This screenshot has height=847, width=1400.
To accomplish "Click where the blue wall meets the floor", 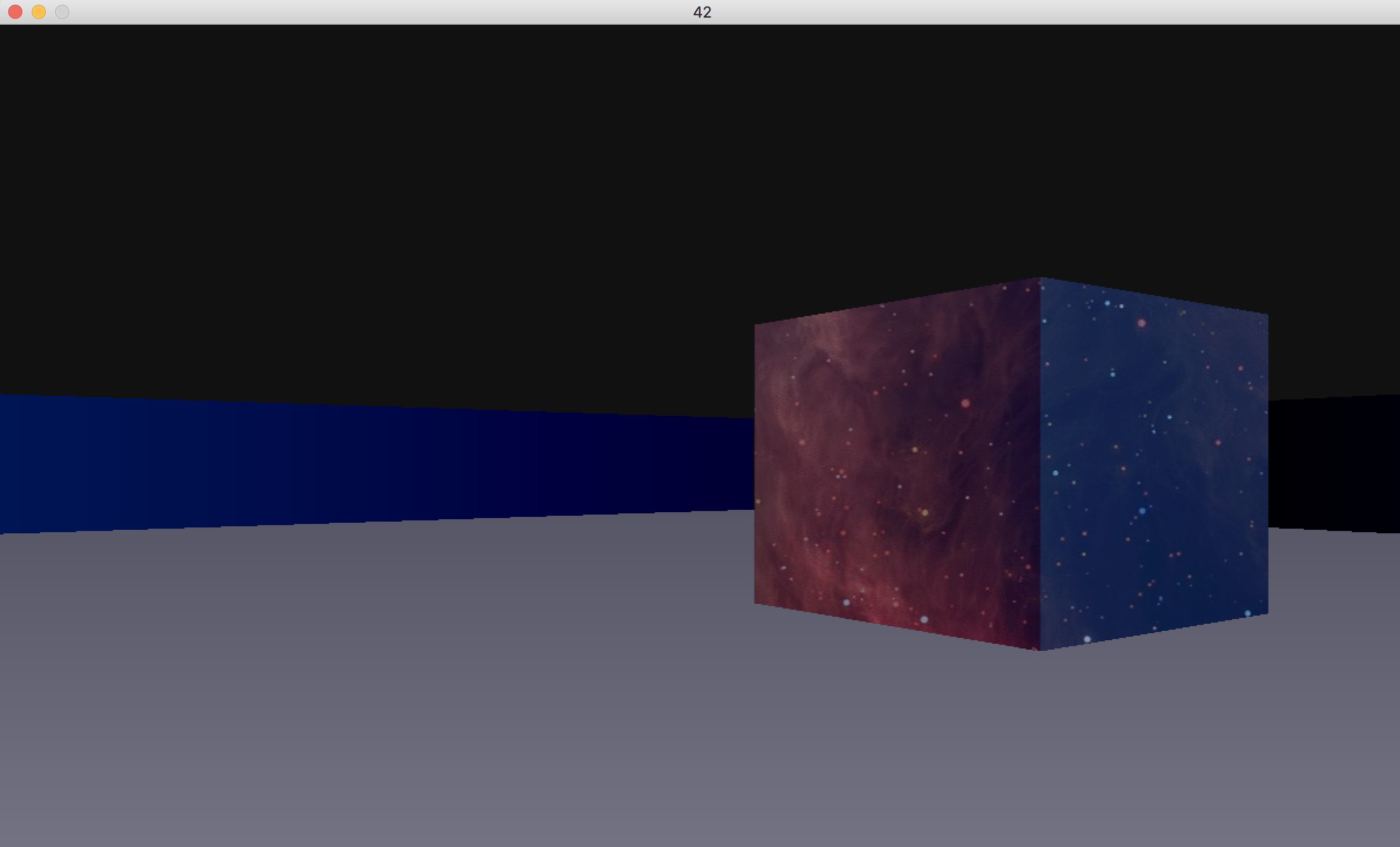I will (352, 524).
